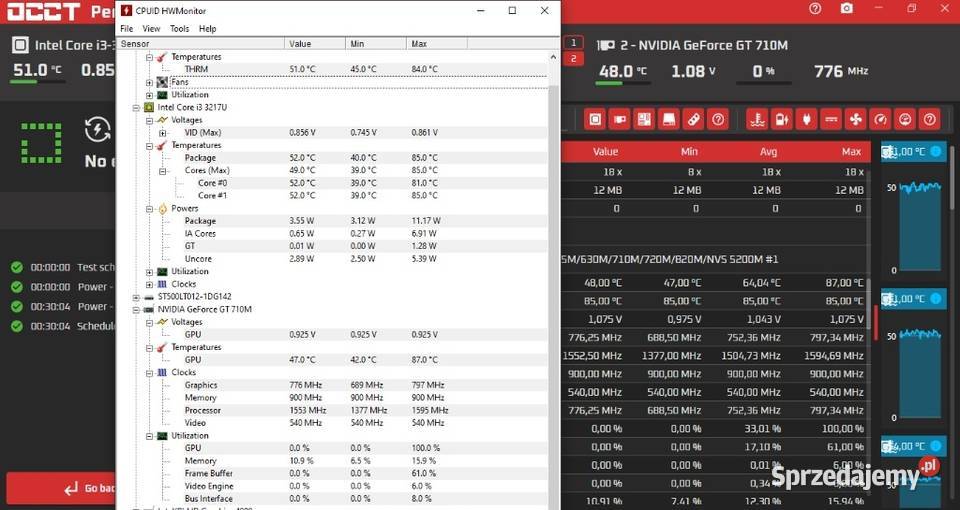
Task: Collapse Clocks under NVIDIA GeForce GT 710M
Action: [x=149, y=373]
